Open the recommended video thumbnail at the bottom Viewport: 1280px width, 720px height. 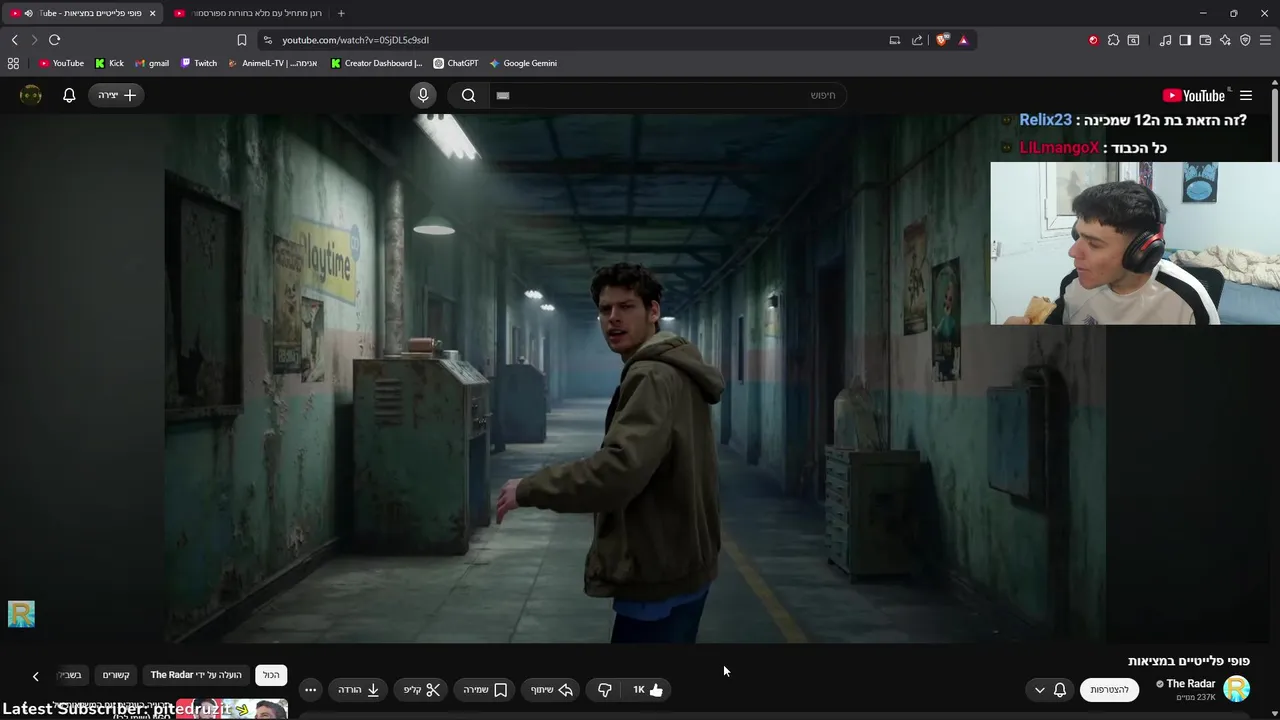[232, 710]
